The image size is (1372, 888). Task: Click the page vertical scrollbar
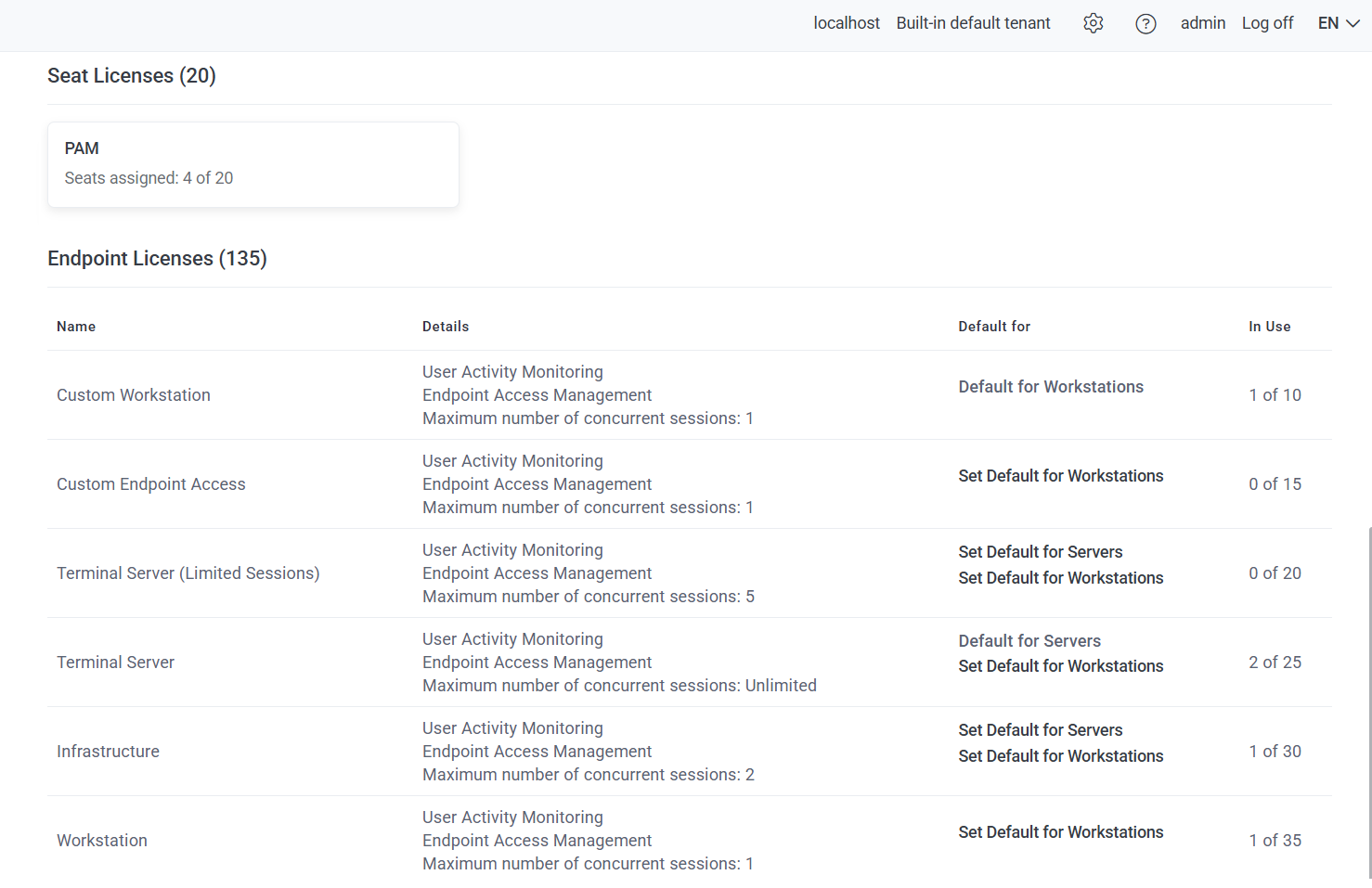pos(1368,696)
